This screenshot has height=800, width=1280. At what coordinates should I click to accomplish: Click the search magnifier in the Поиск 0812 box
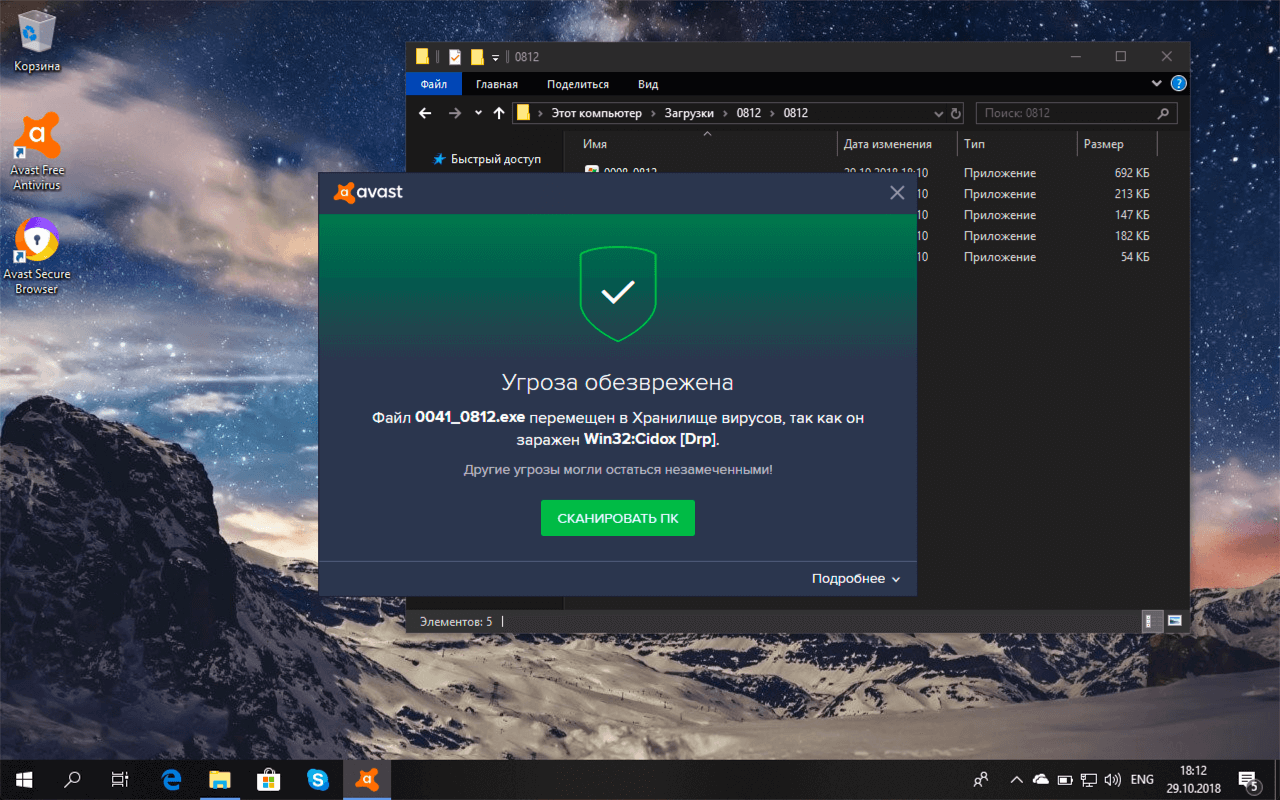(x=1163, y=113)
